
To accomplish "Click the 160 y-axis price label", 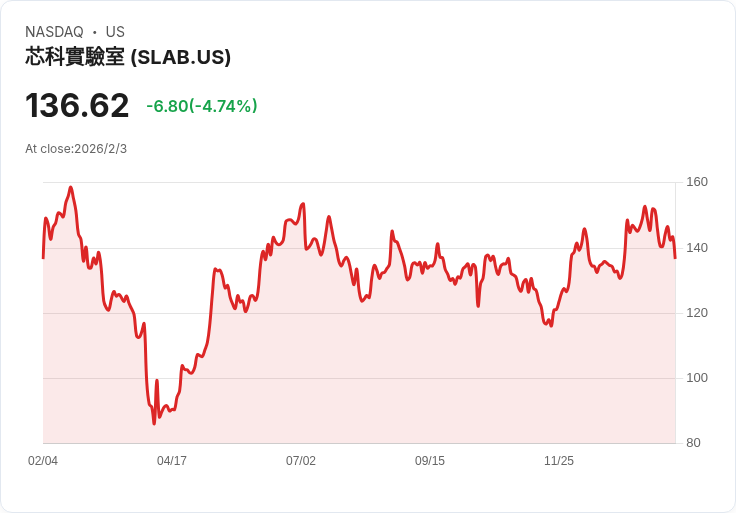I will click(697, 182).
